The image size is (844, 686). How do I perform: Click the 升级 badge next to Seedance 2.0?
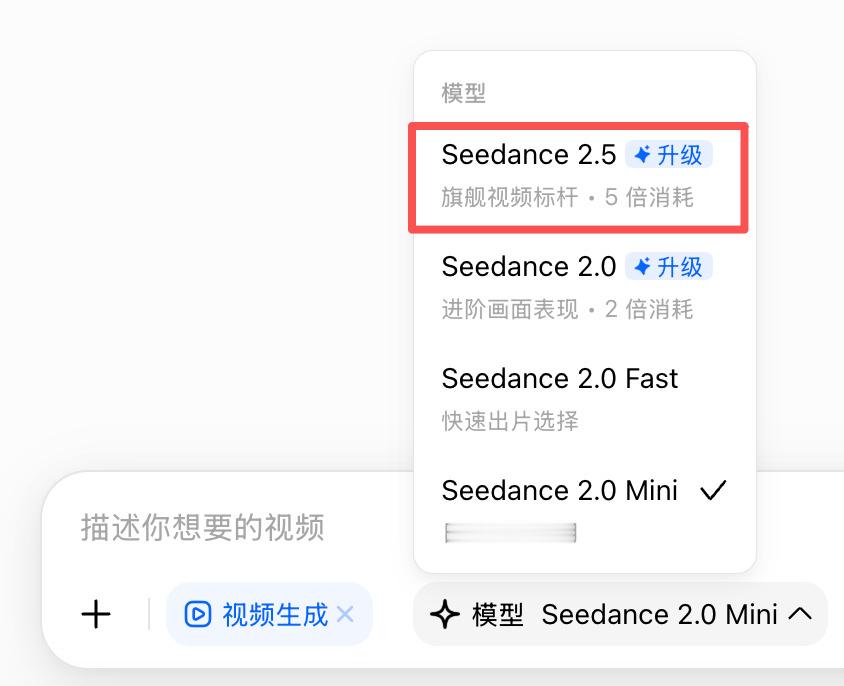pyautogui.click(x=669, y=267)
